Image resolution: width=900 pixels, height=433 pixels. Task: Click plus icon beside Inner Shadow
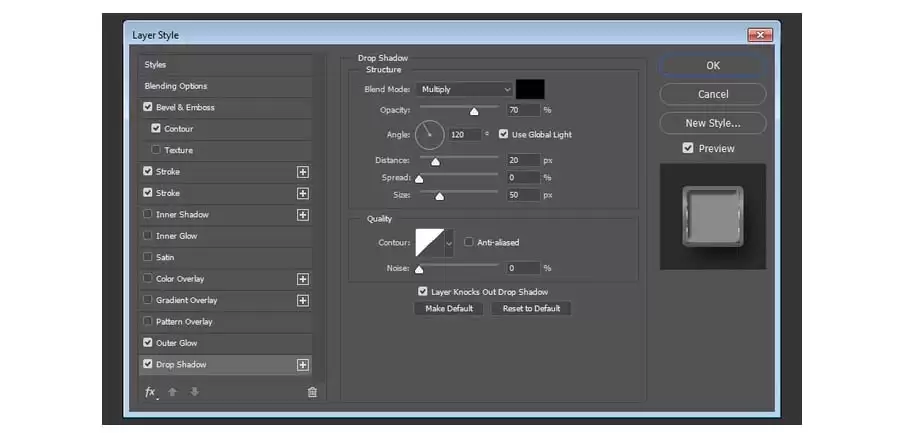[303, 215]
